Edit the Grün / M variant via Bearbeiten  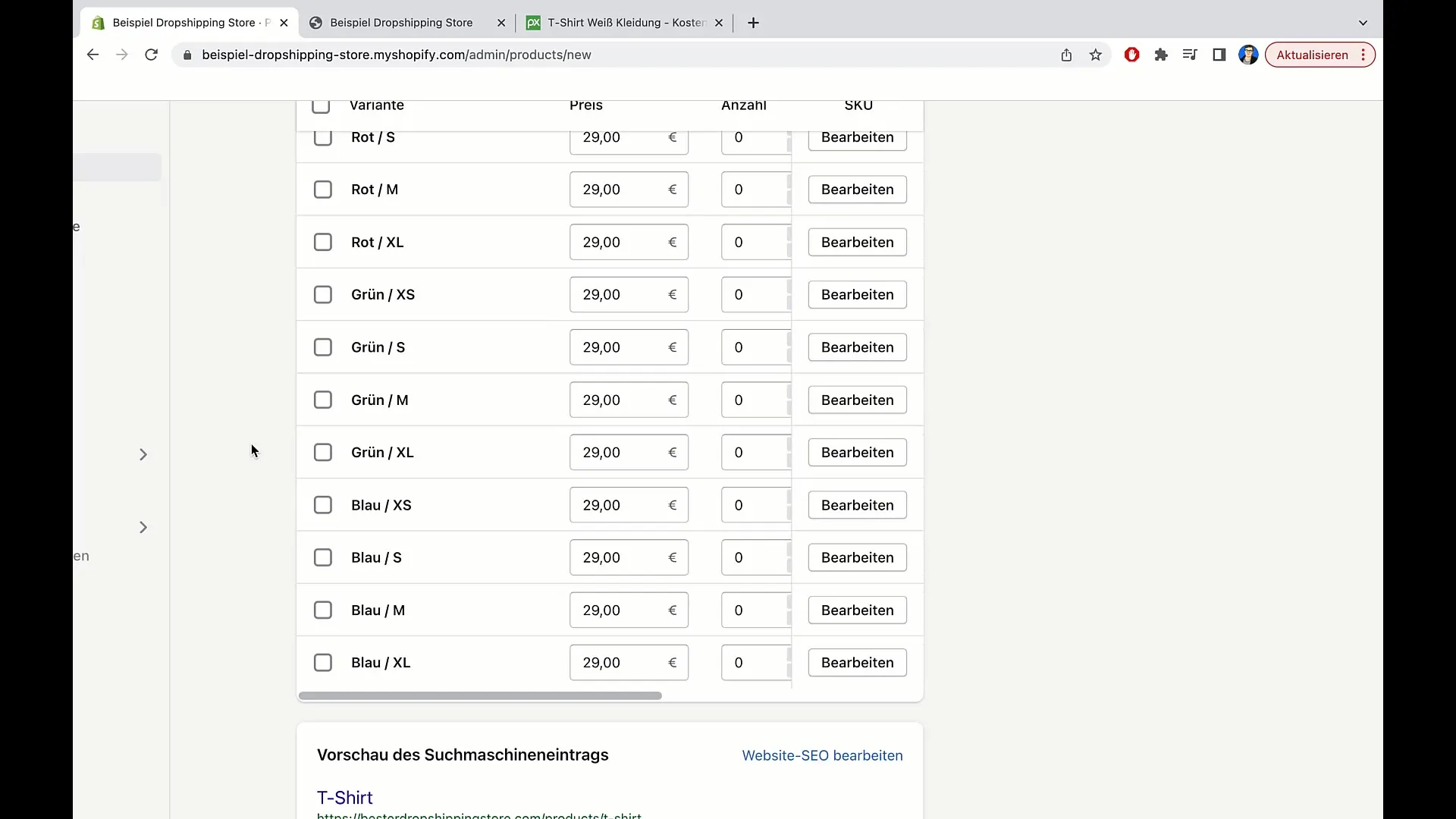857,400
